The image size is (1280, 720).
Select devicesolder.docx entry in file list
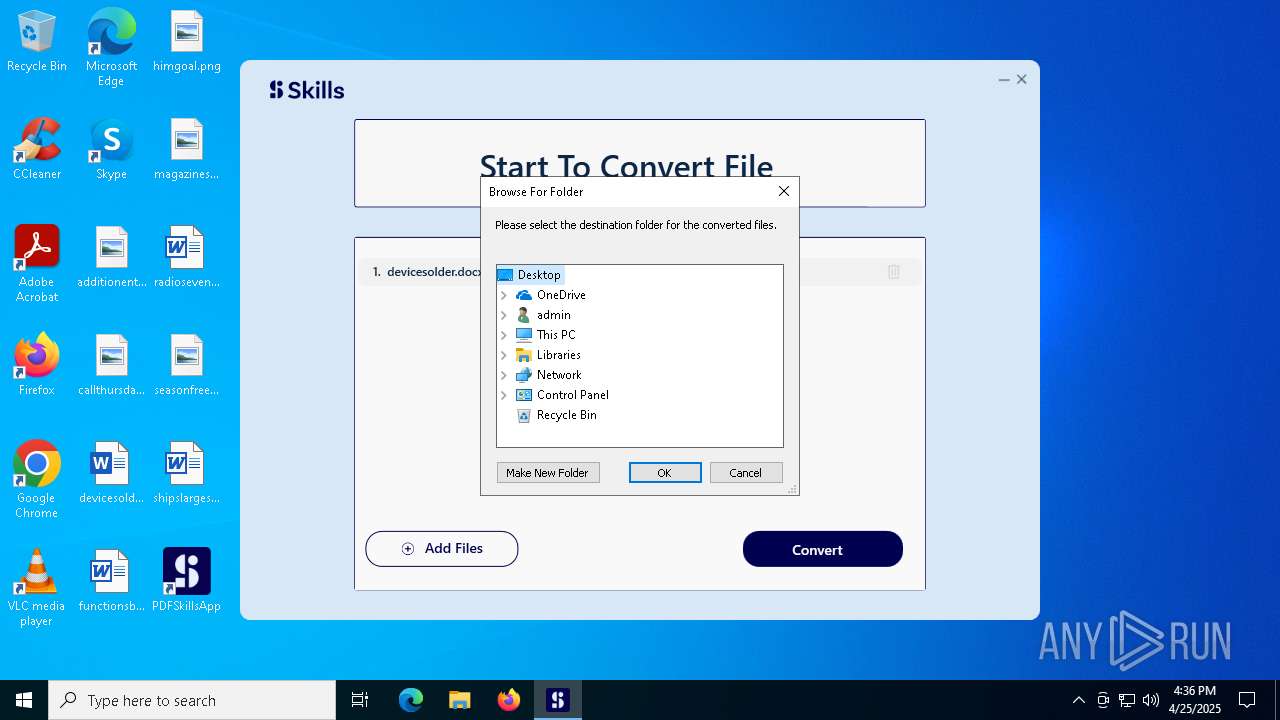[642, 272]
